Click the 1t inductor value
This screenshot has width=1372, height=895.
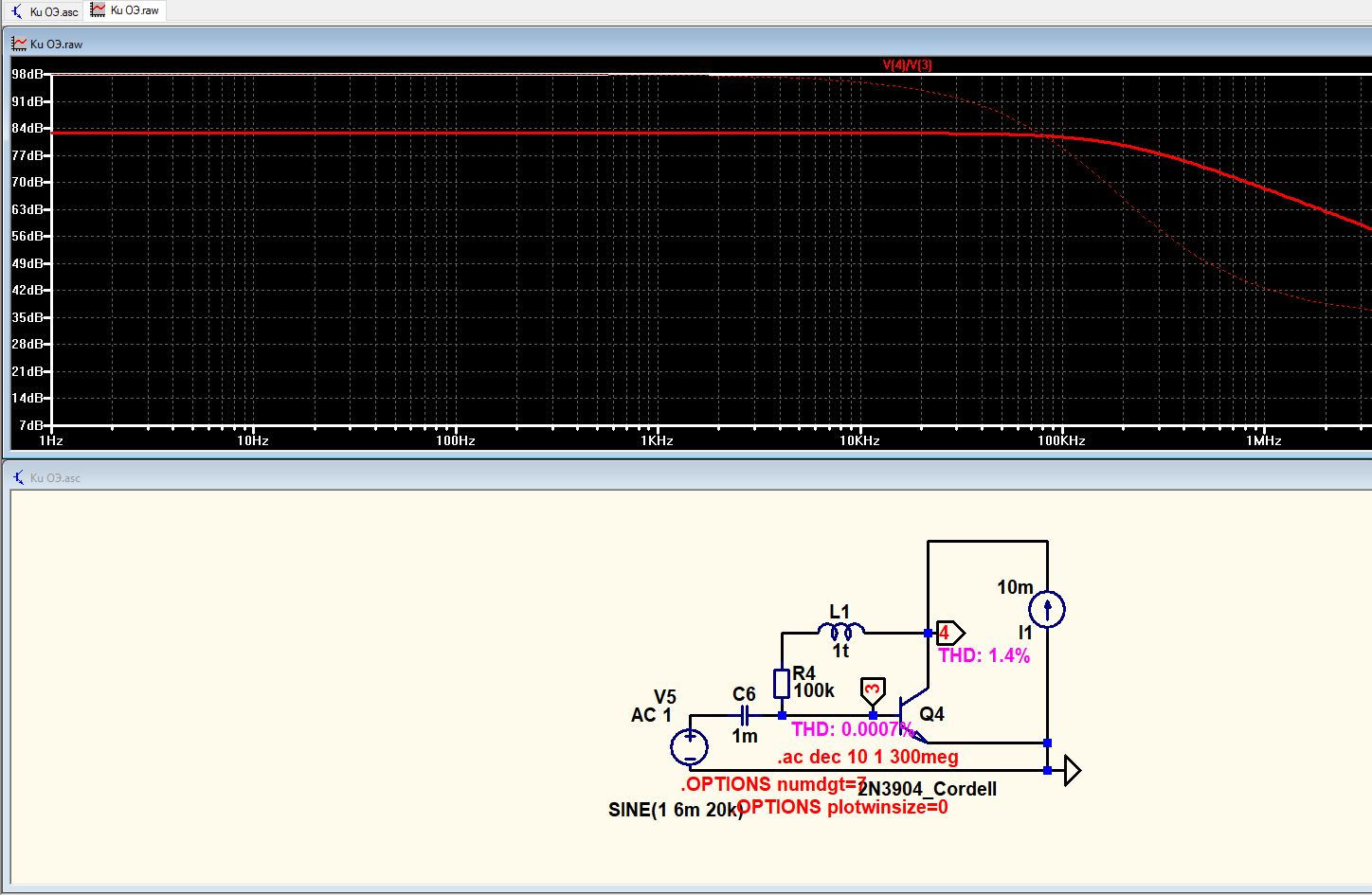[x=840, y=651]
